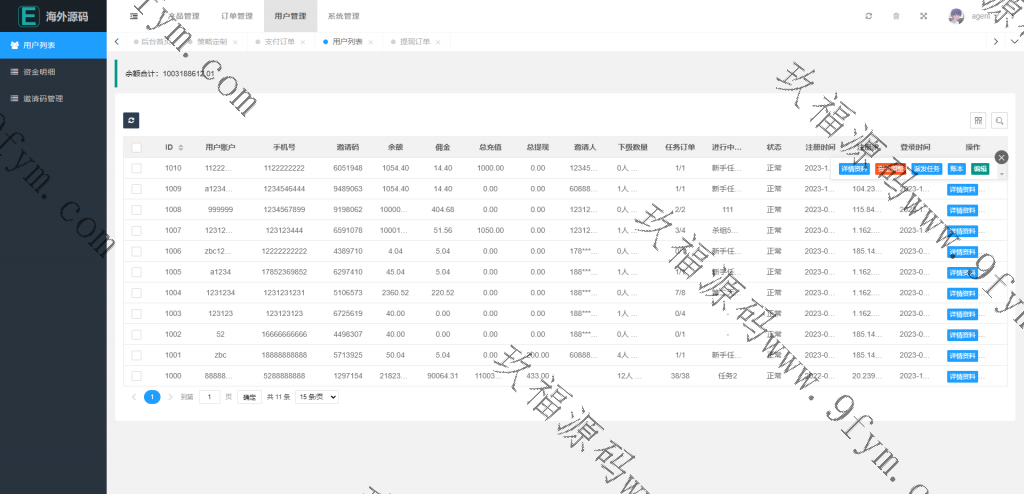Viewport: 1024px width, 494px height.
Task: Click the sidebar collapse menu icon
Action: point(134,16)
